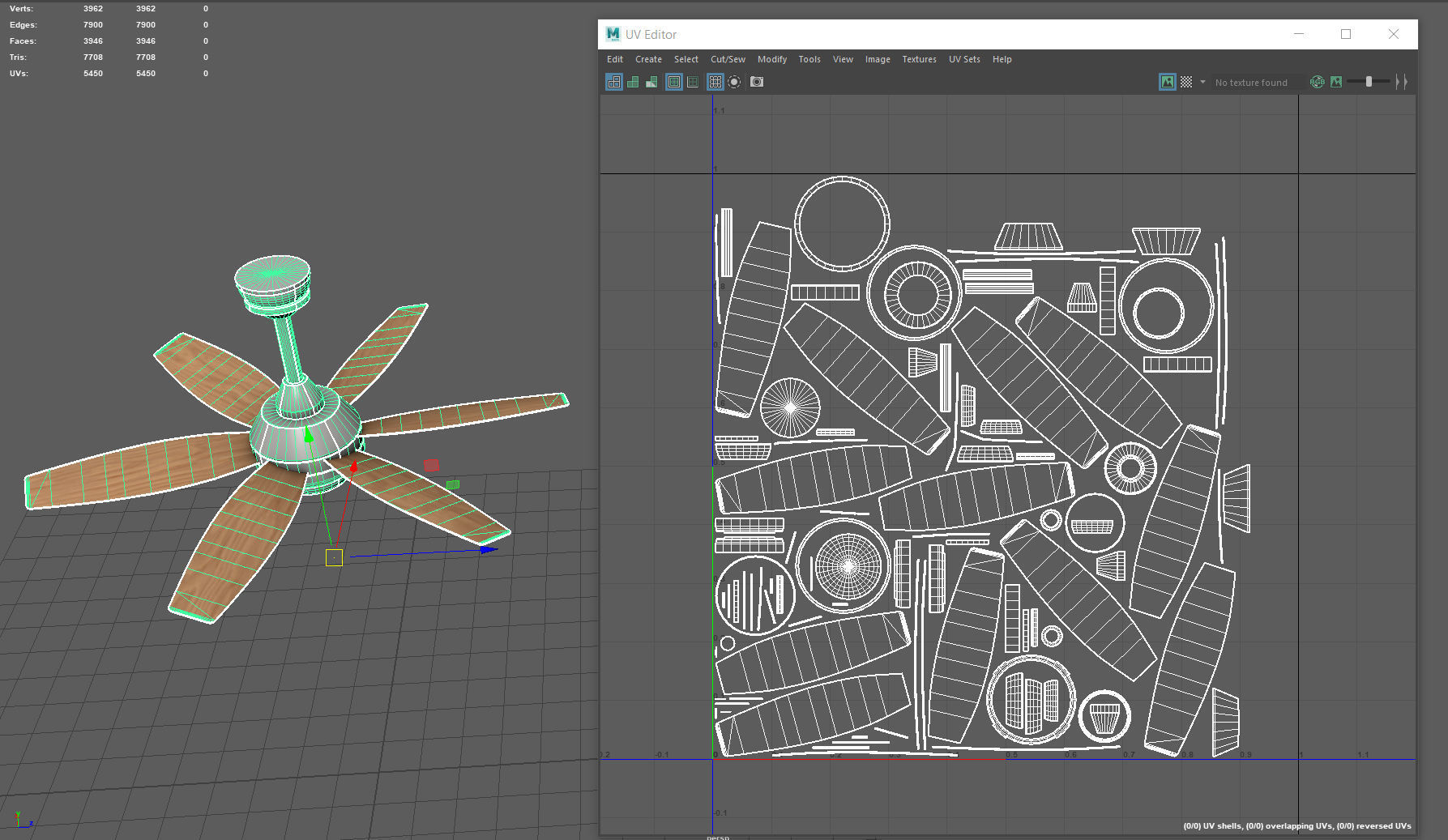Toggle internal shell borders icon
This screenshot has width=1448, height=840.
693,82
